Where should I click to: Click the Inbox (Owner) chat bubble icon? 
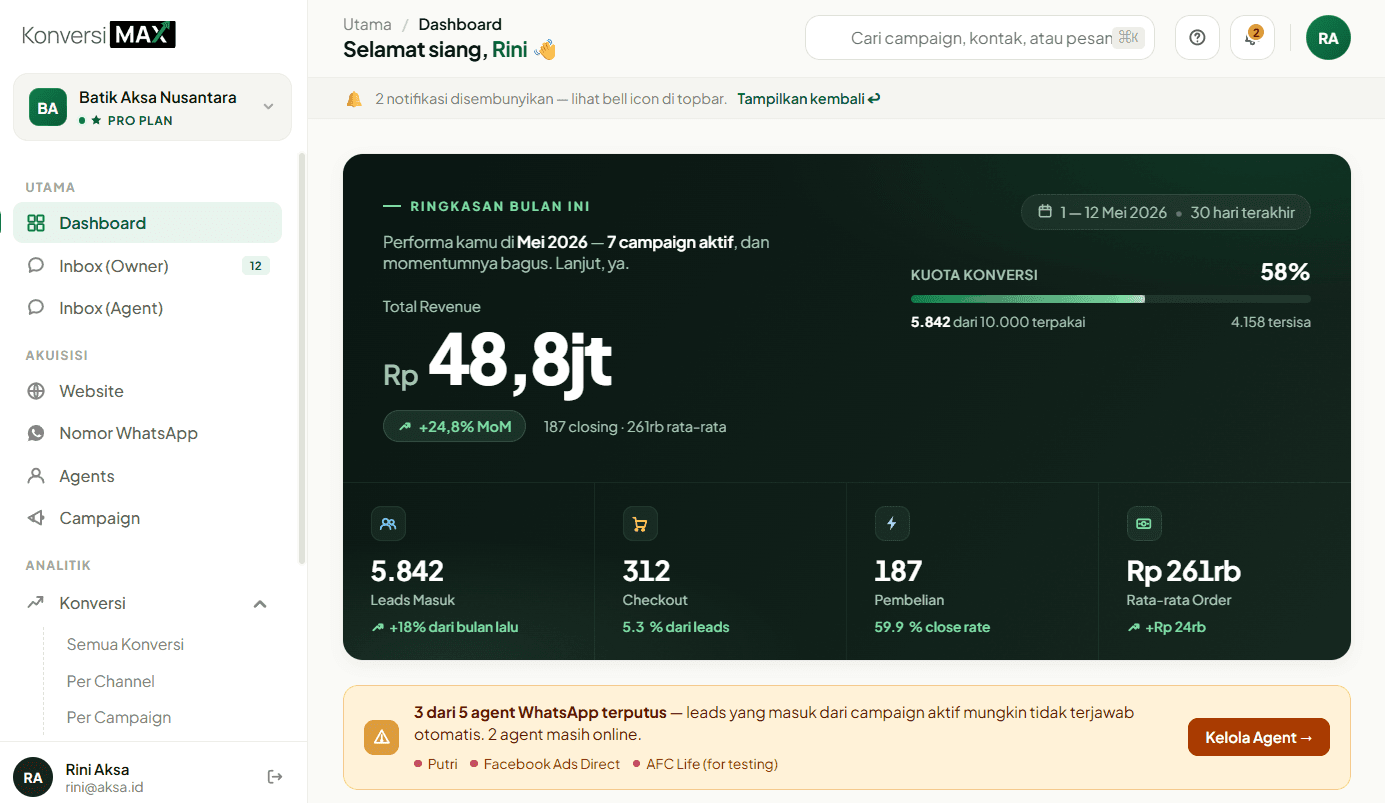tap(36, 266)
